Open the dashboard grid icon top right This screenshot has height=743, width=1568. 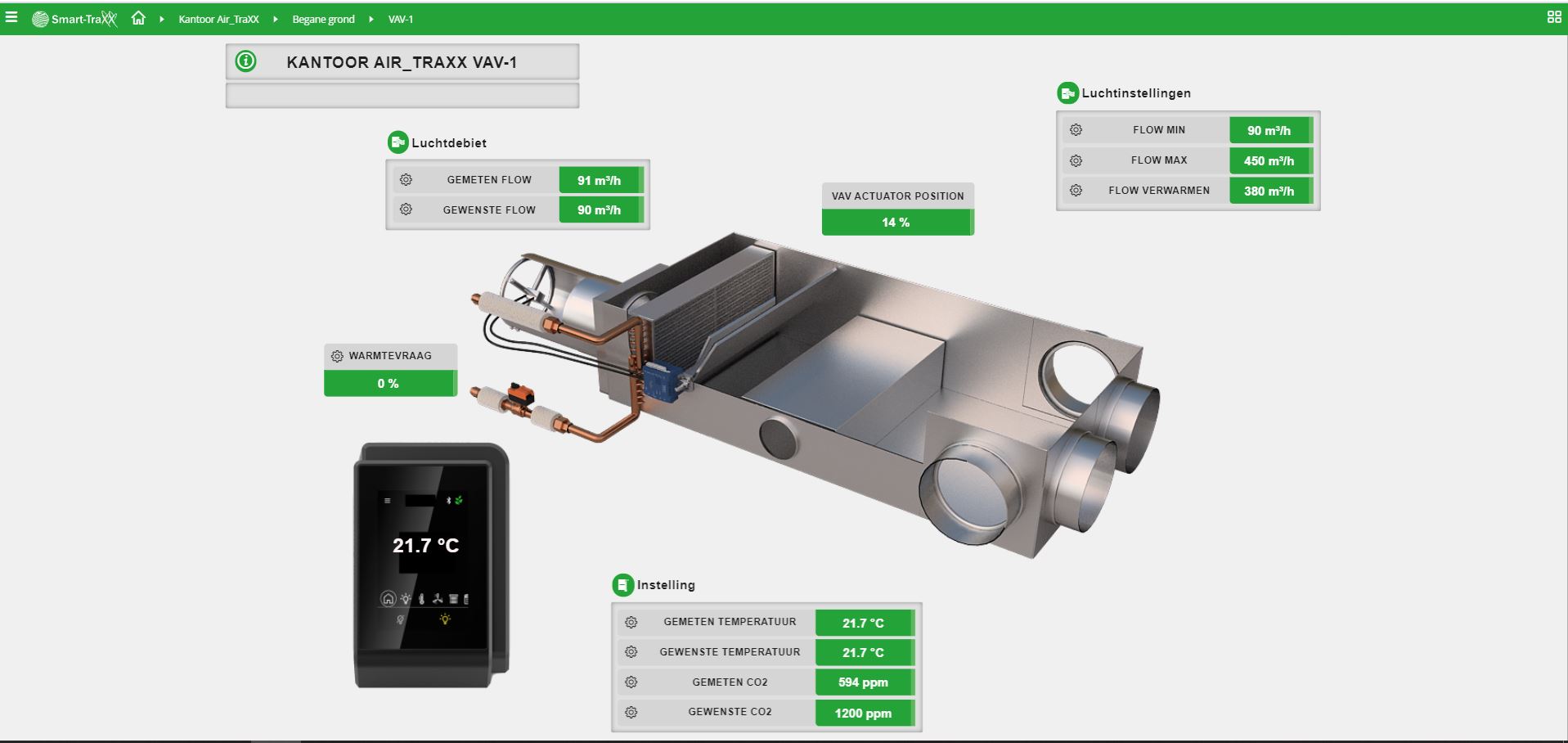pyautogui.click(x=1554, y=17)
